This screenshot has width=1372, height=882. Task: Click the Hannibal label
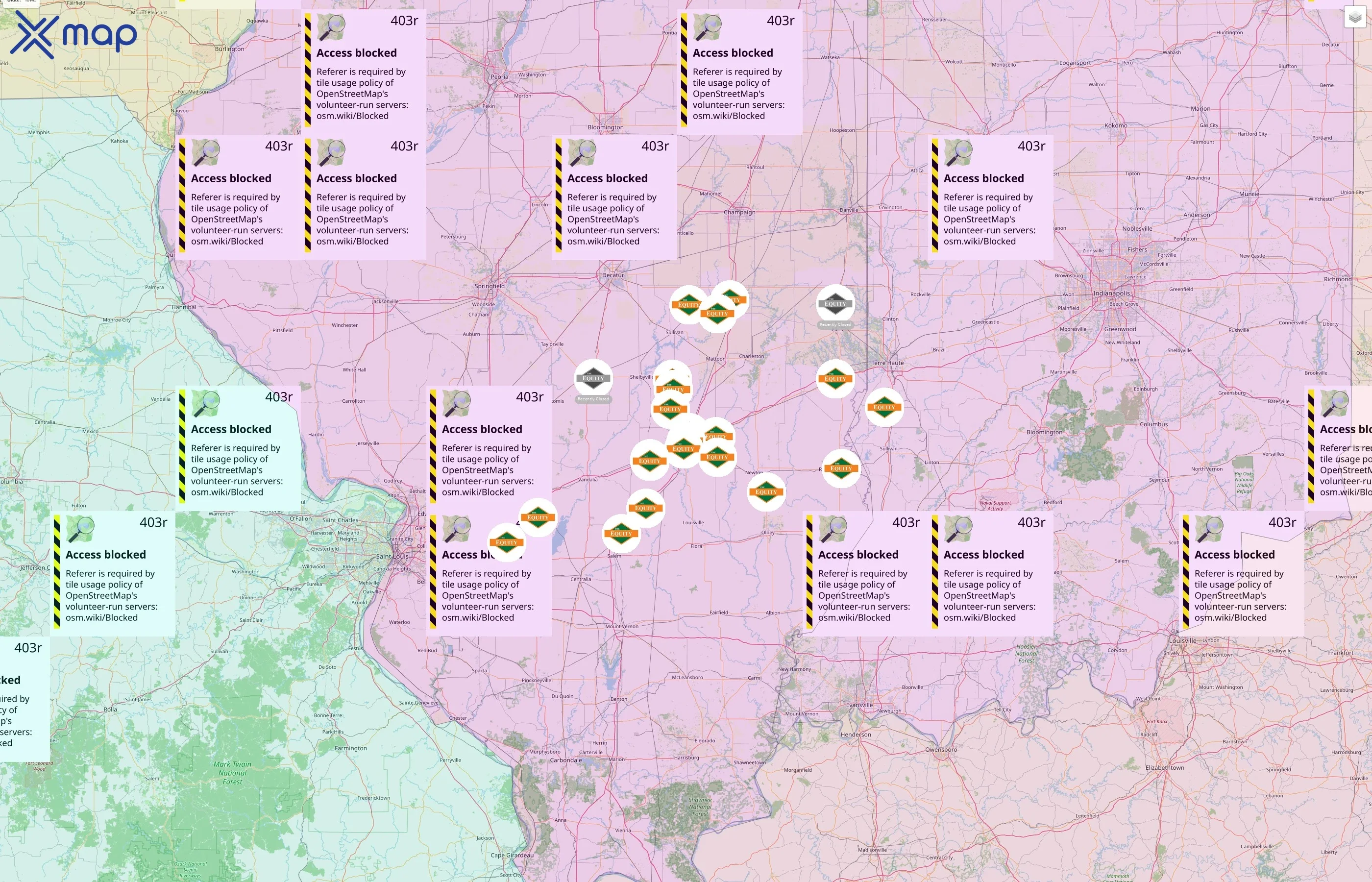[x=184, y=307]
